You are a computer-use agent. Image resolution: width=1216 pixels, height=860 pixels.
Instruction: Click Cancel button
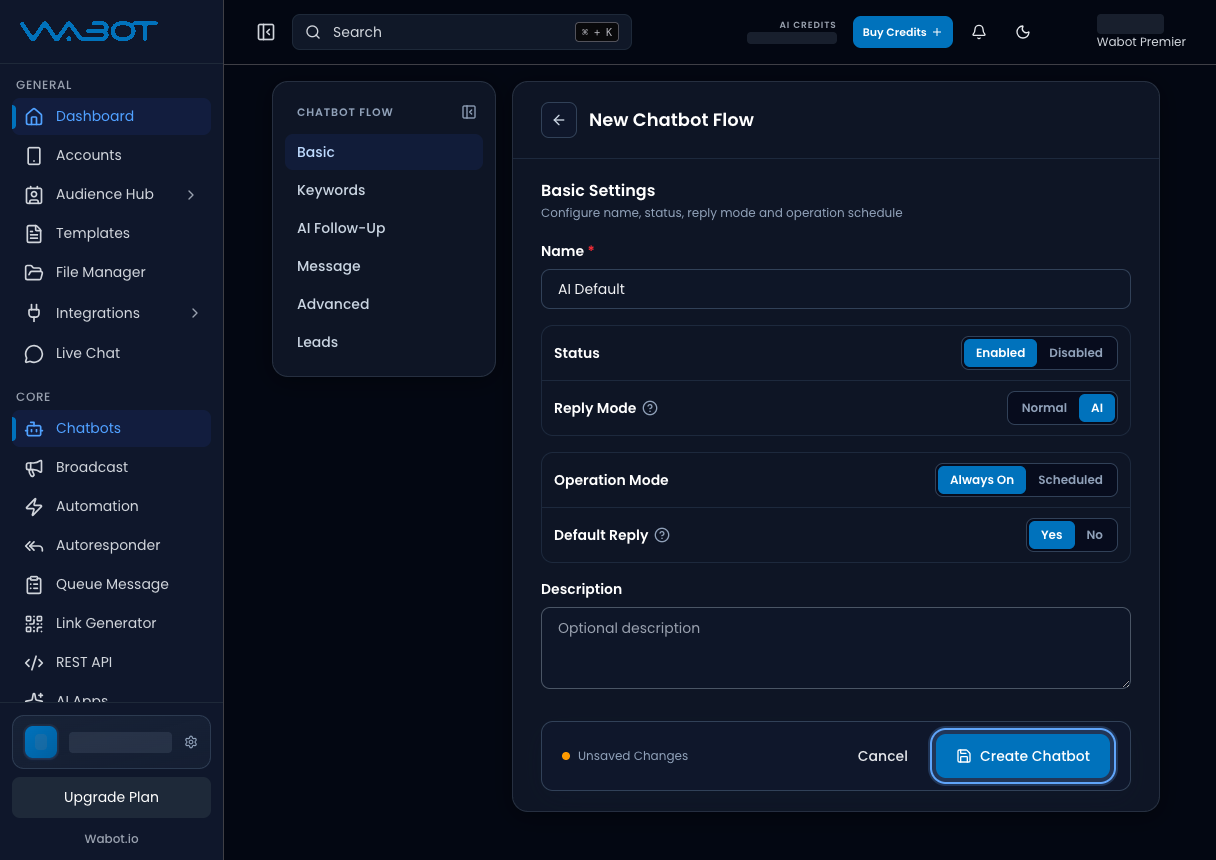point(883,756)
